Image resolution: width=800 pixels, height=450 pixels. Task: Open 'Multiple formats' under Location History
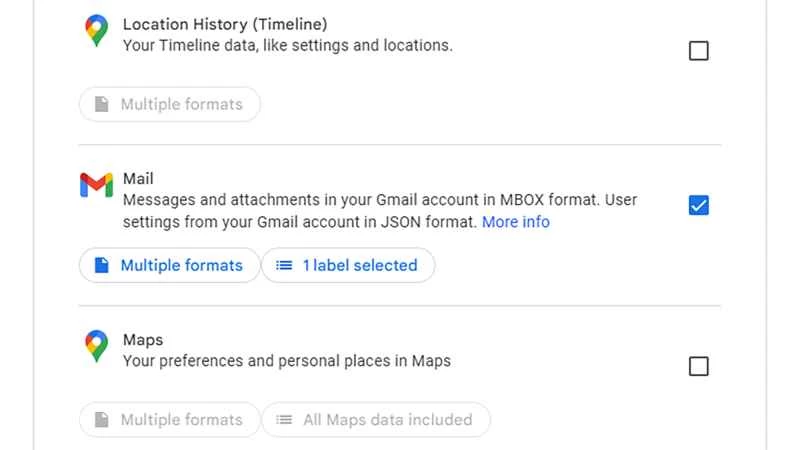(169, 104)
